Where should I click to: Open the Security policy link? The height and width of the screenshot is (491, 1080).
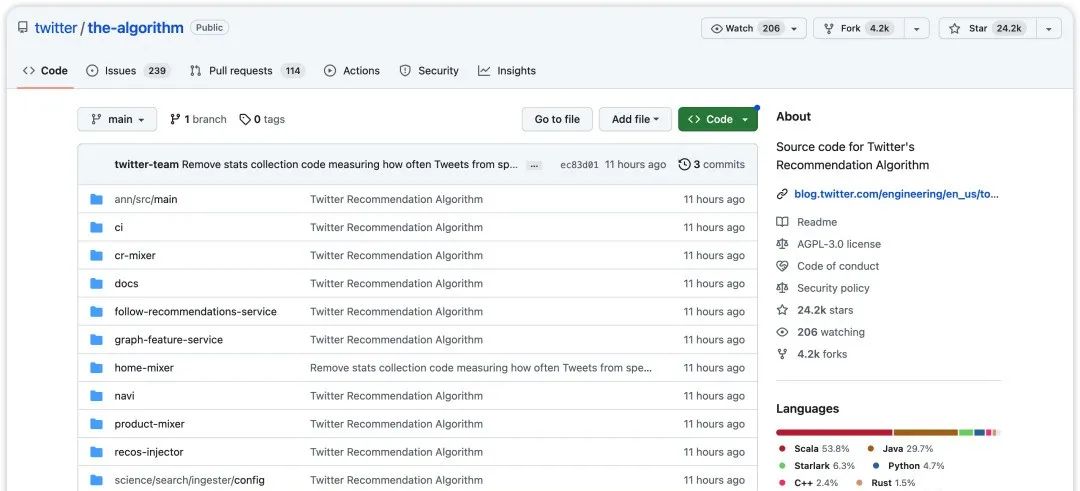[x=833, y=288]
